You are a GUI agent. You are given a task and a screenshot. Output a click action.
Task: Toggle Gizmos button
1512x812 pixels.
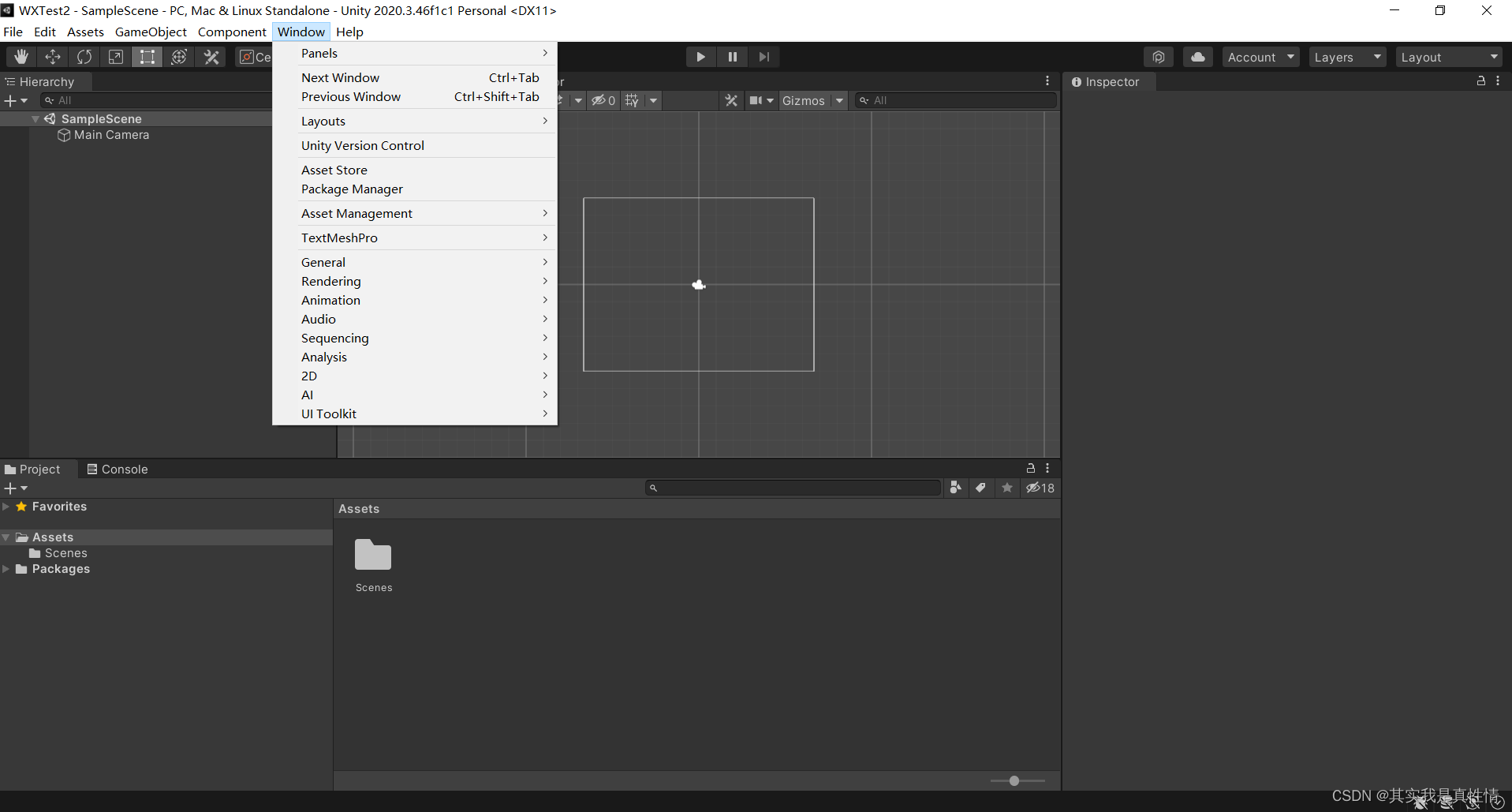pyautogui.click(x=804, y=100)
